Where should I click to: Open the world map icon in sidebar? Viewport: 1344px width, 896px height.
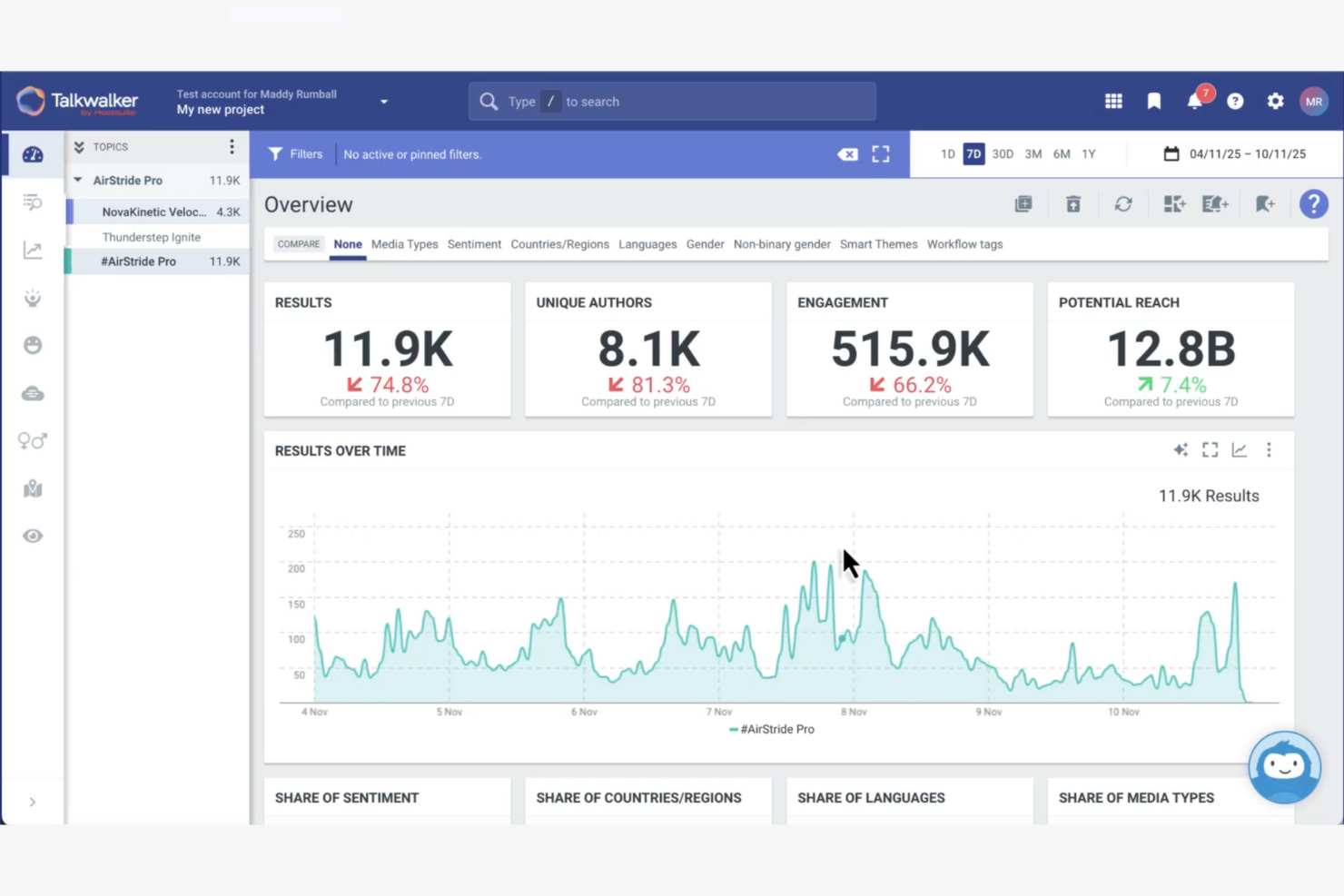pos(33,488)
